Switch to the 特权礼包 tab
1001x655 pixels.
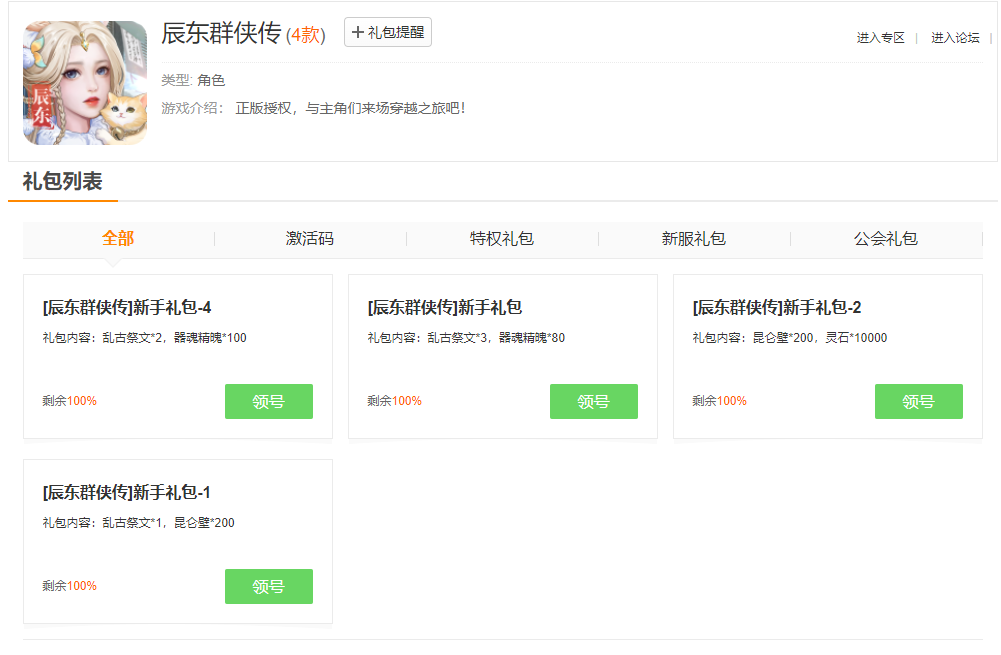coord(502,239)
